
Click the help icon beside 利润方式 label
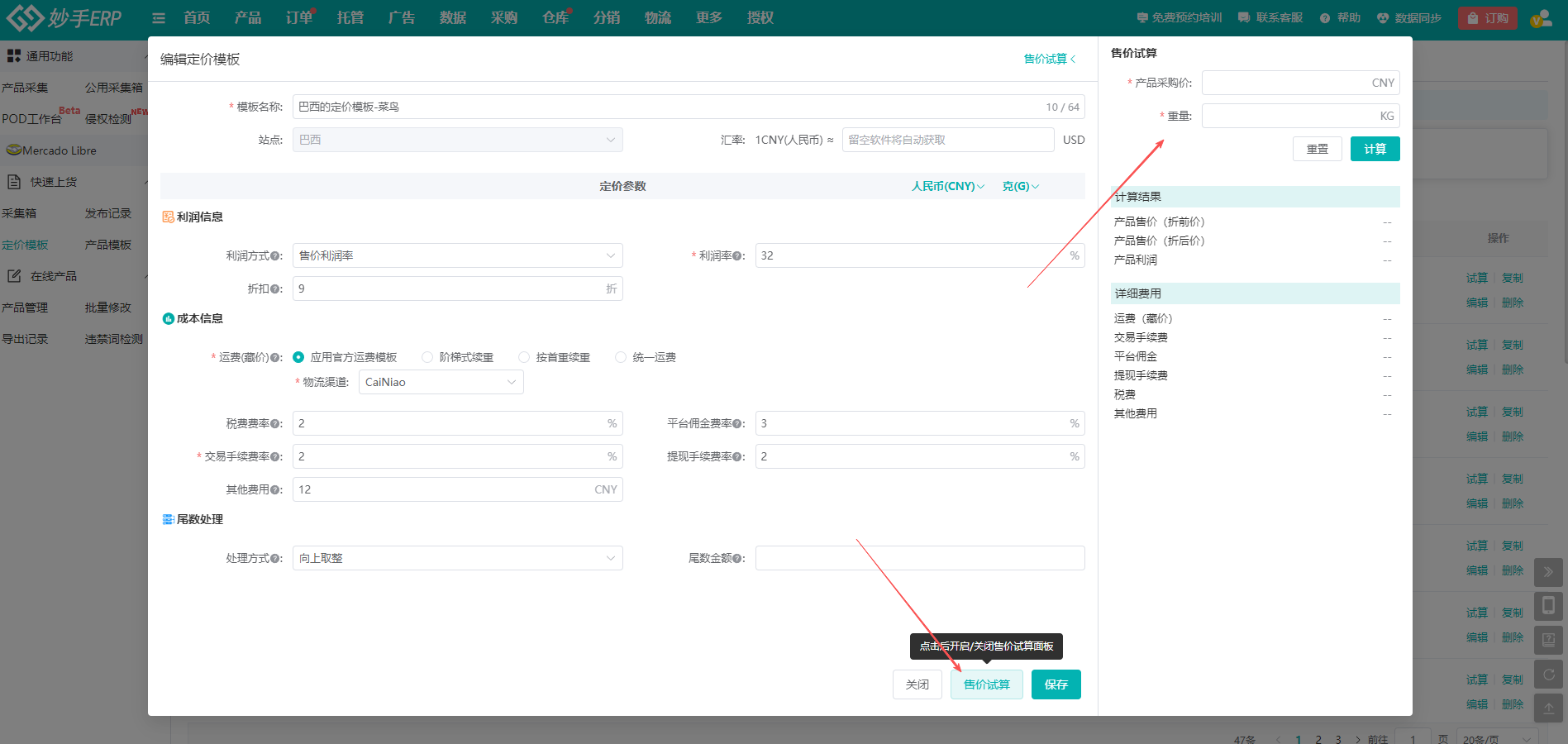(x=274, y=256)
